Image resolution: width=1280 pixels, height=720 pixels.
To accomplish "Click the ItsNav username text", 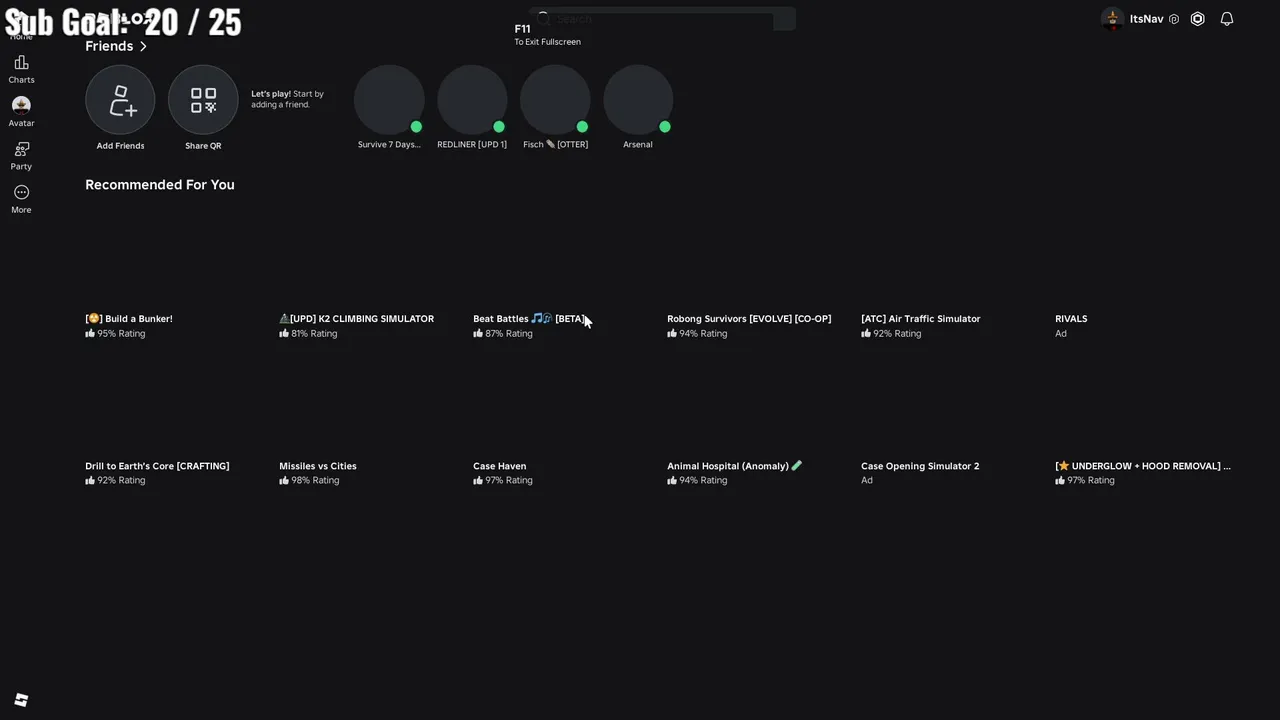I will pyautogui.click(x=1147, y=19).
